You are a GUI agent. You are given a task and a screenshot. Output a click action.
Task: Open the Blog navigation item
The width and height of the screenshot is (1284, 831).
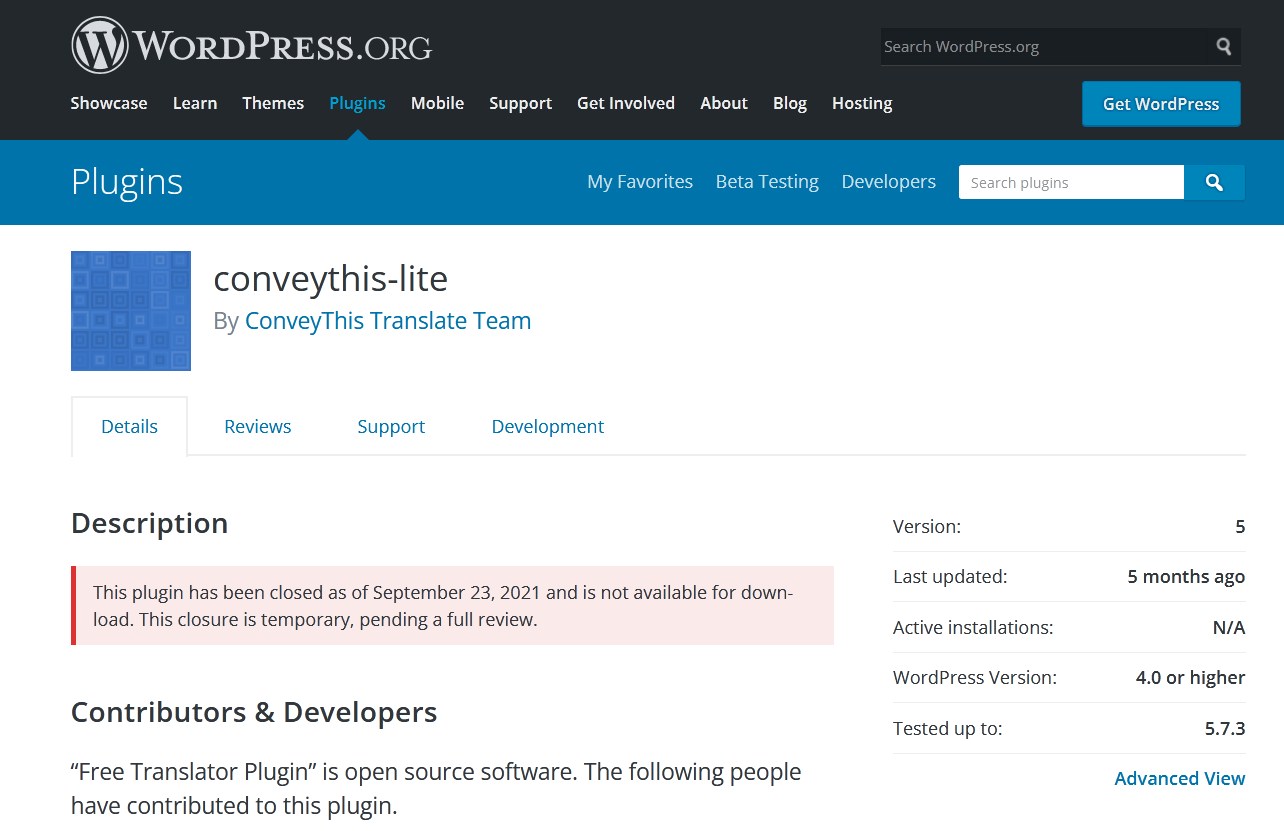tap(790, 103)
